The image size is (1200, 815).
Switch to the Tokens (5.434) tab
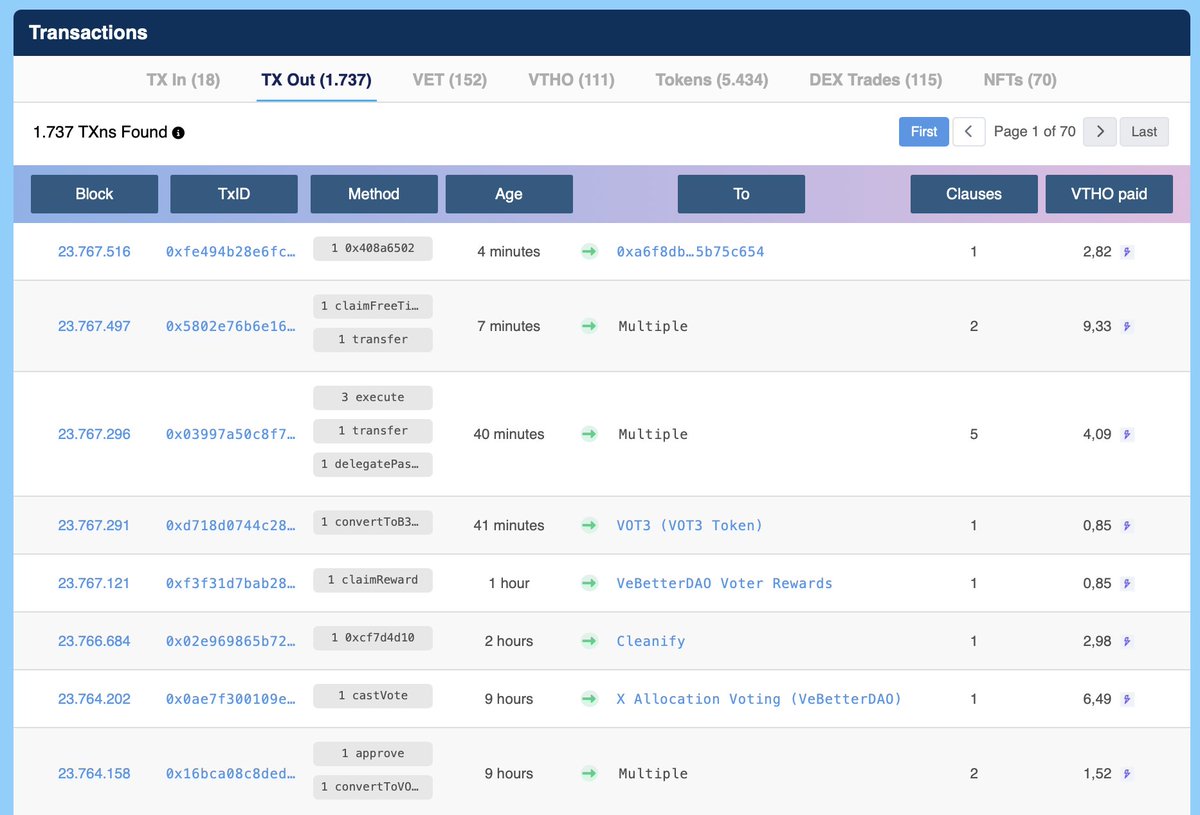(712, 79)
